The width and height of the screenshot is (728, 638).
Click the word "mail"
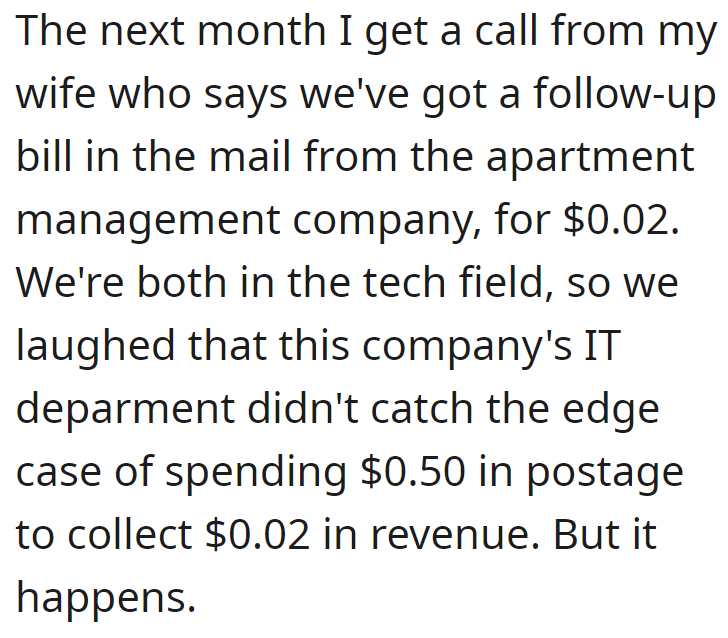coord(251,157)
